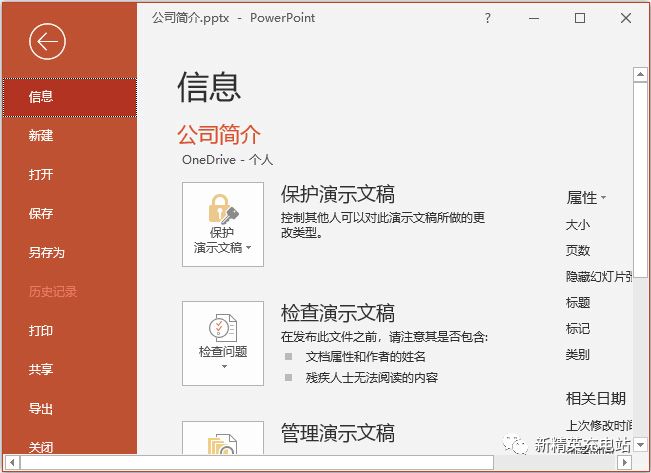This screenshot has width=651, height=473.
Task: Minimize the PowerPoint window
Action: tap(534, 18)
